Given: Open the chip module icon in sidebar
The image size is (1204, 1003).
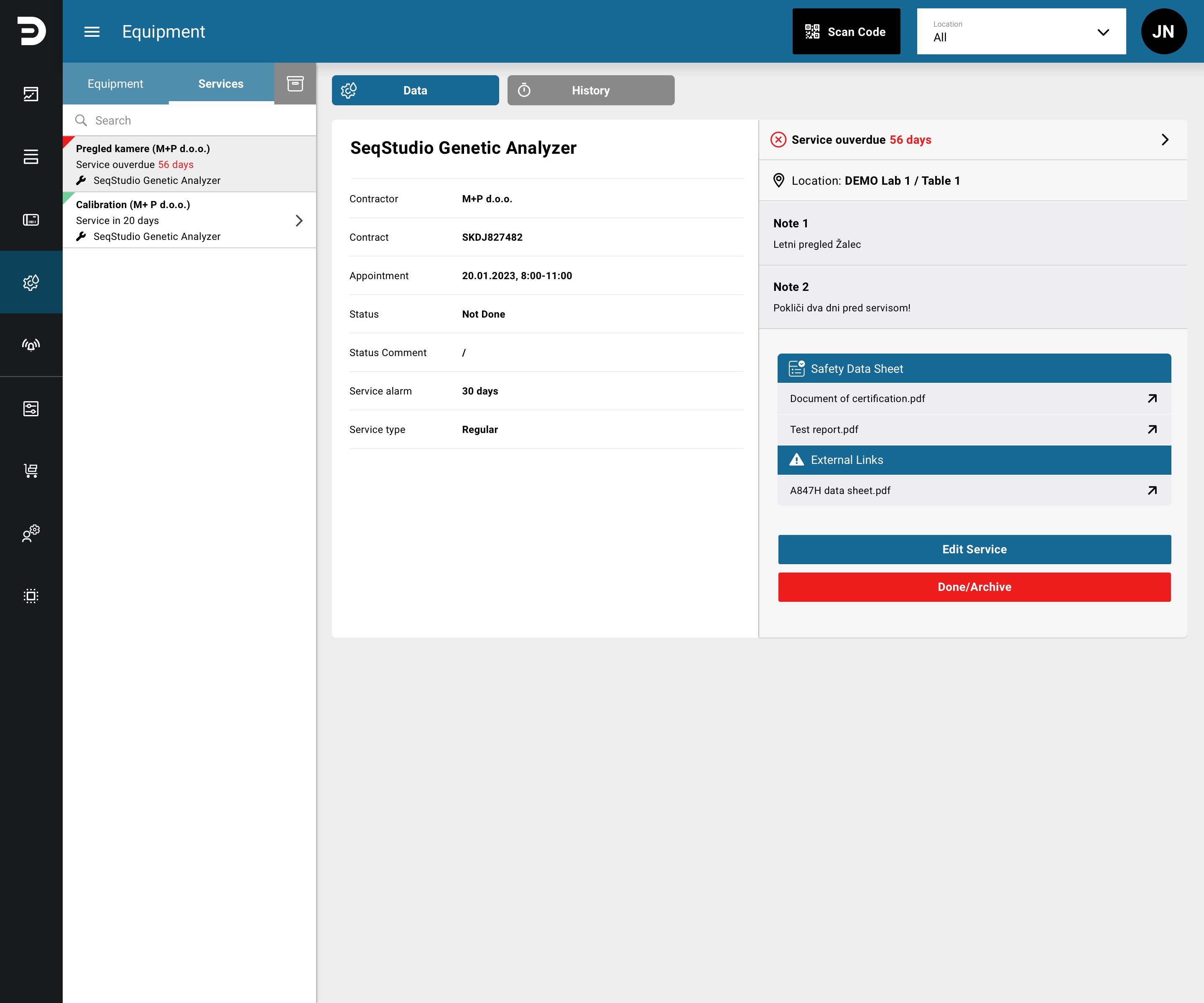Looking at the screenshot, I should pos(31,596).
